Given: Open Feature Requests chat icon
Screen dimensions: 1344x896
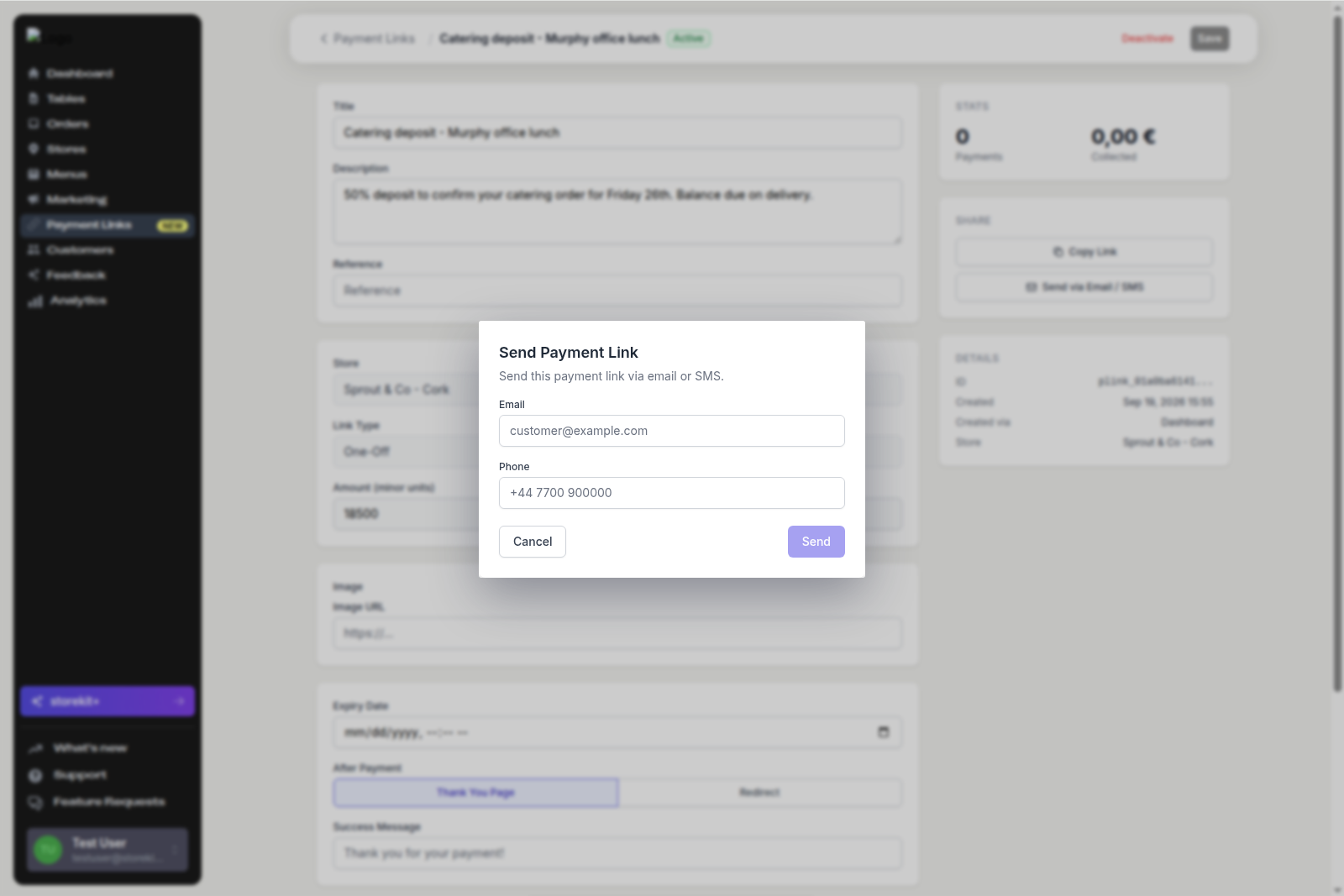Looking at the screenshot, I should [35, 802].
